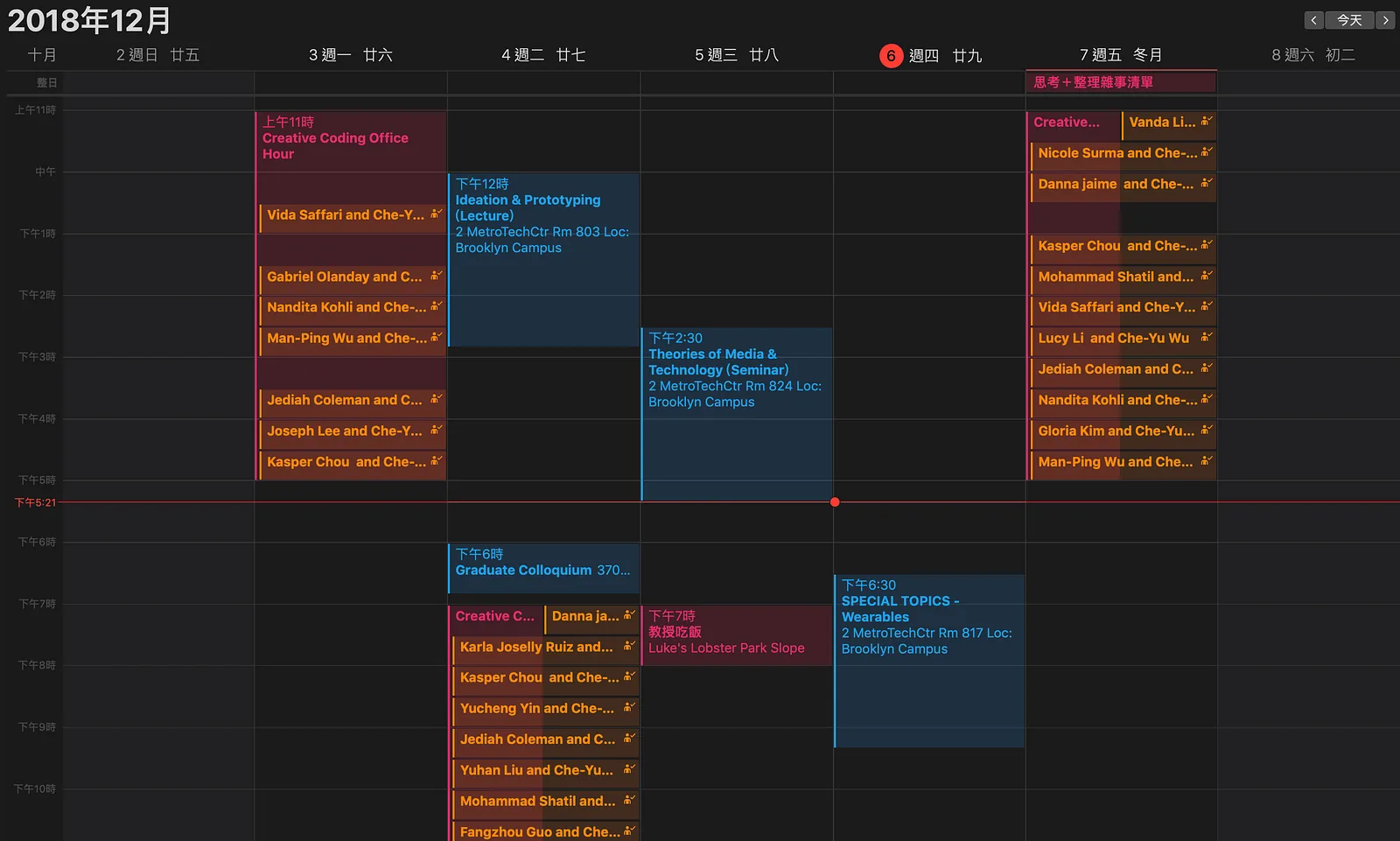Click attendee icon on Monday Kasper Chou event
The image size is (1400, 841).
coord(436,460)
